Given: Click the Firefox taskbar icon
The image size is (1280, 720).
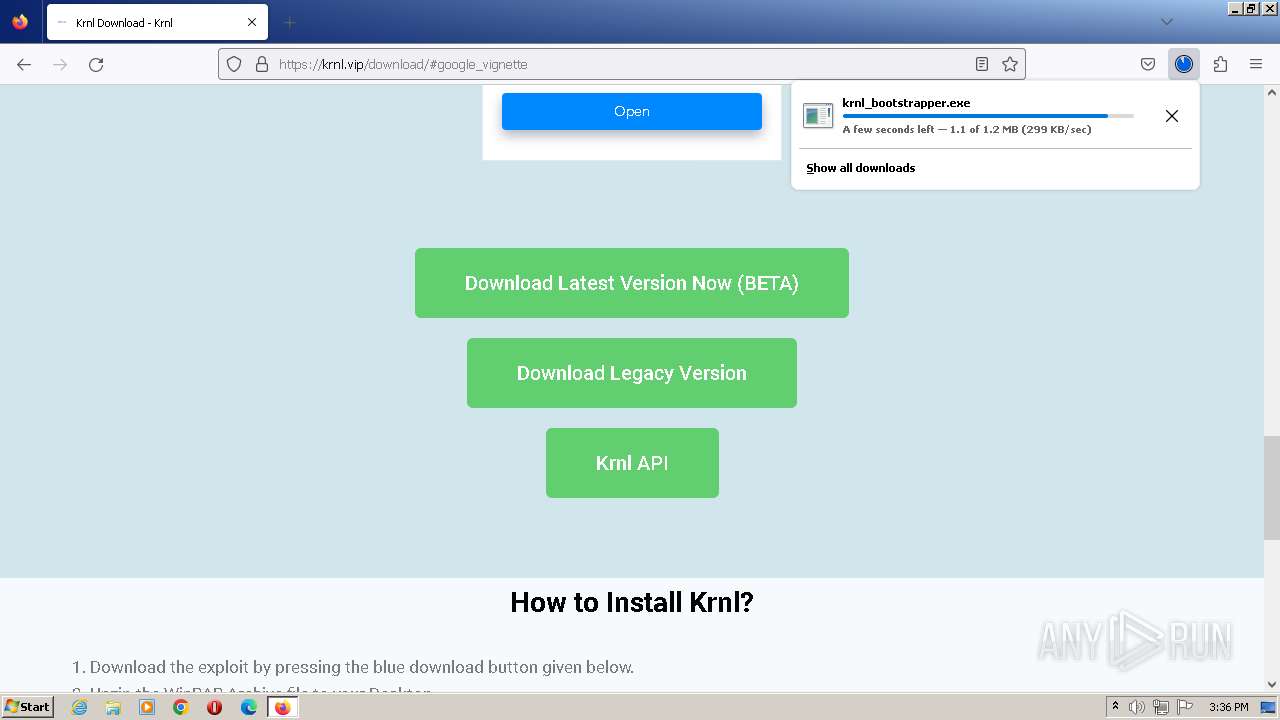Looking at the screenshot, I should (x=282, y=707).
